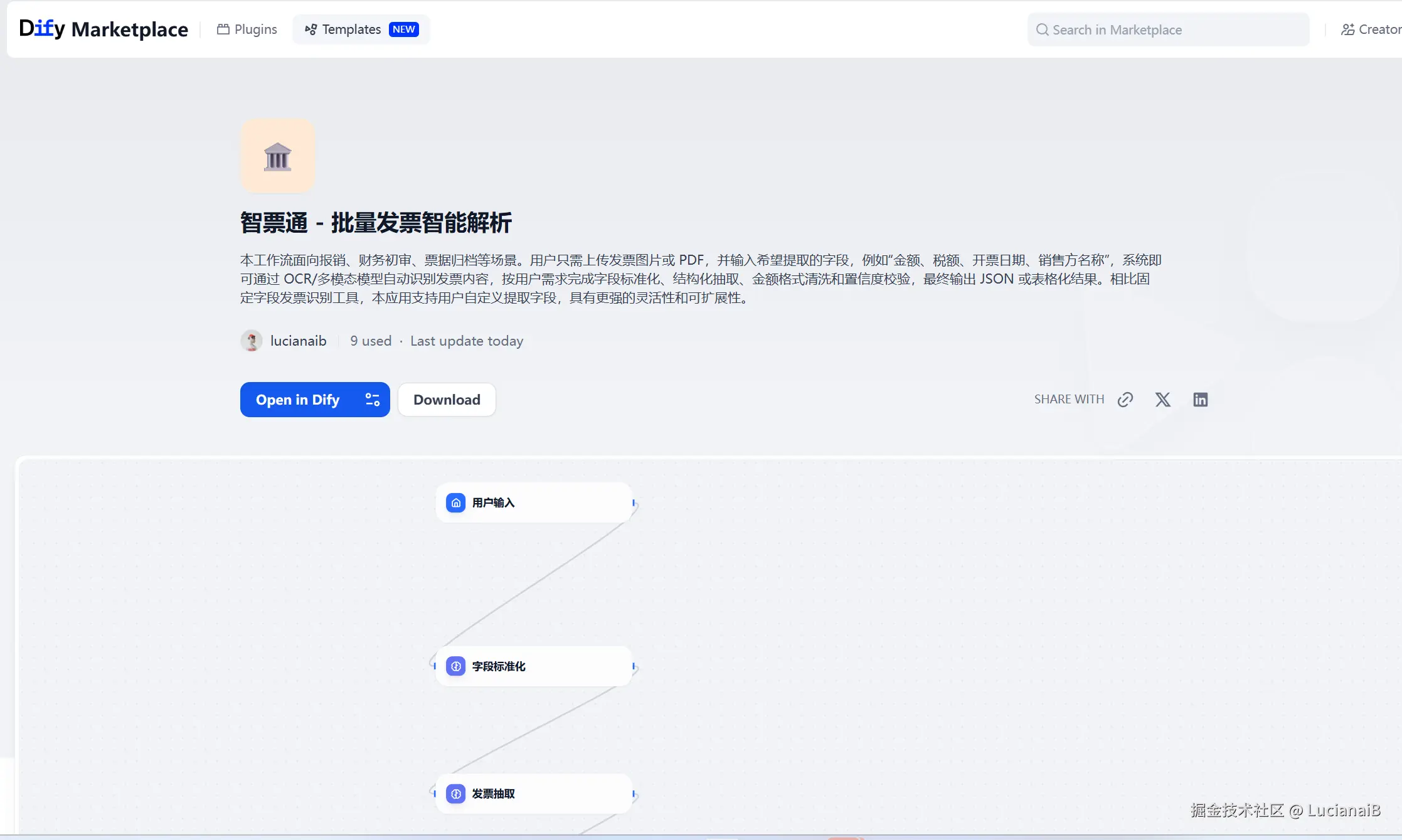Click the Templates tab icon
This screenshot has width=1402, height=840.
tap(311, 29)
